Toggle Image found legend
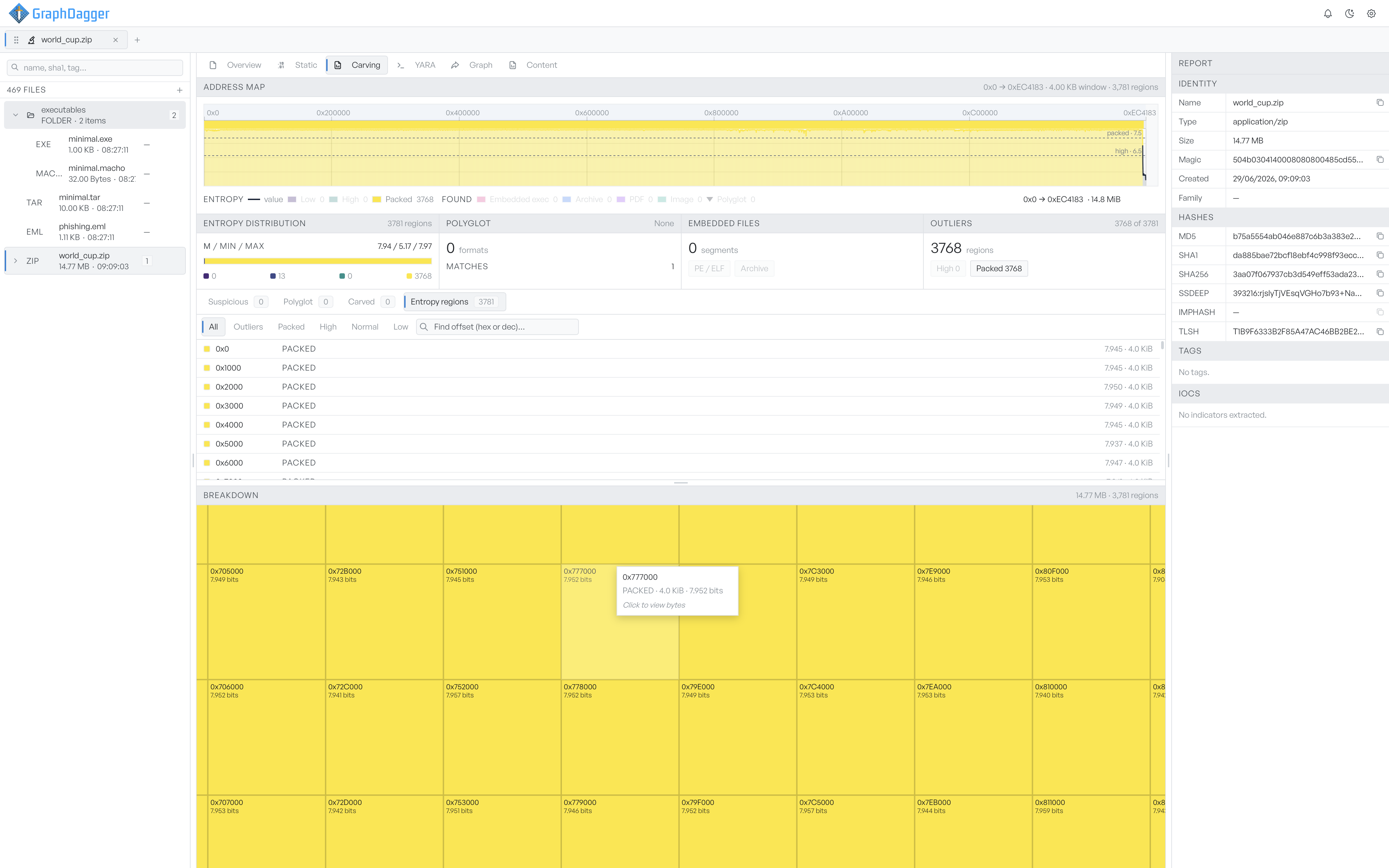Screen dimensions: 1389x868 point(680,200)
